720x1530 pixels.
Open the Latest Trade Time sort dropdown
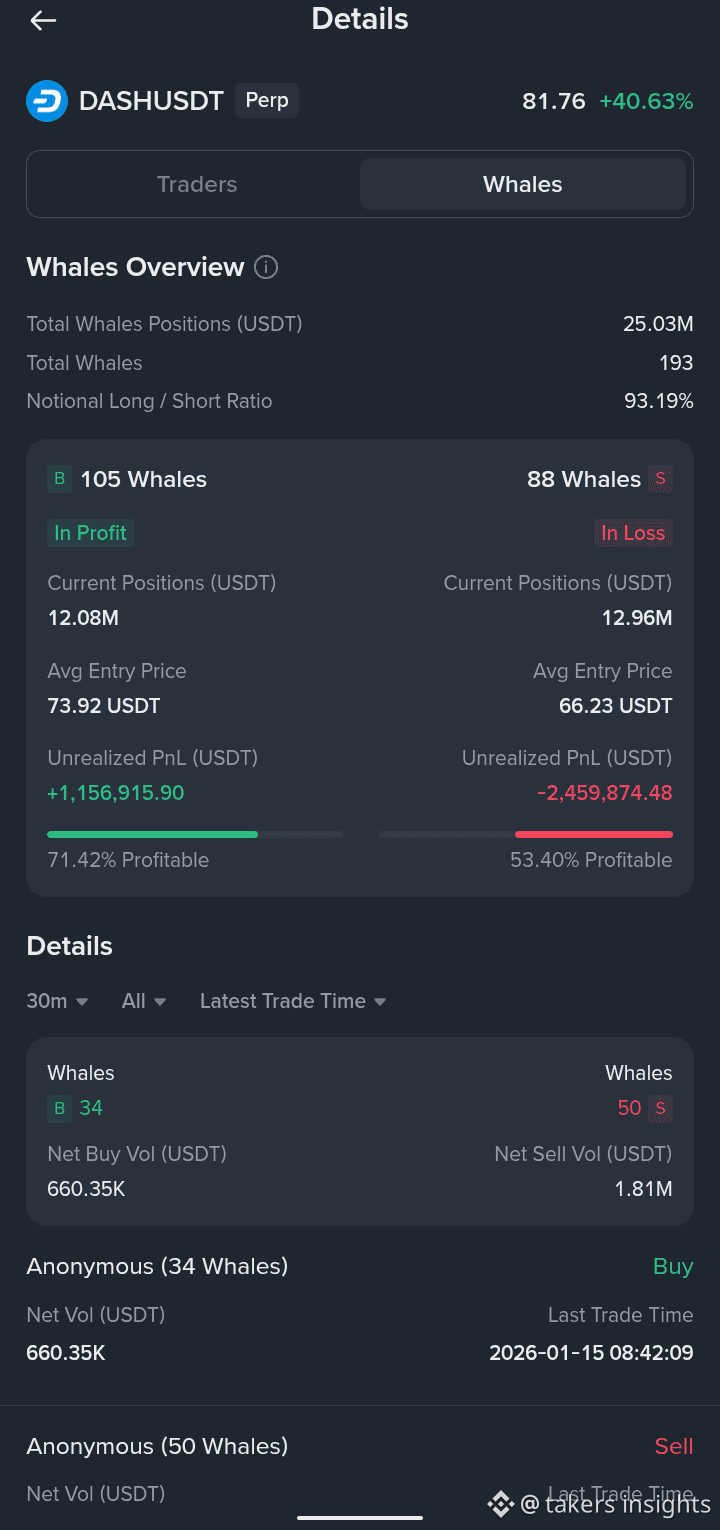pos(293,1001)
